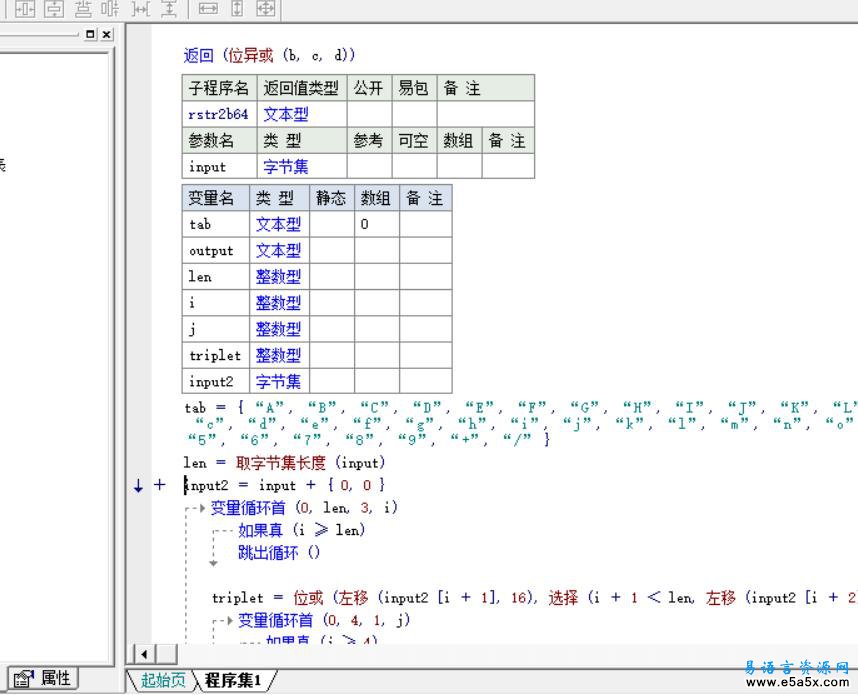The height and width of the screenshot is (695, 858).
Task: Click variable name i cell
Action: click(216, 303)
